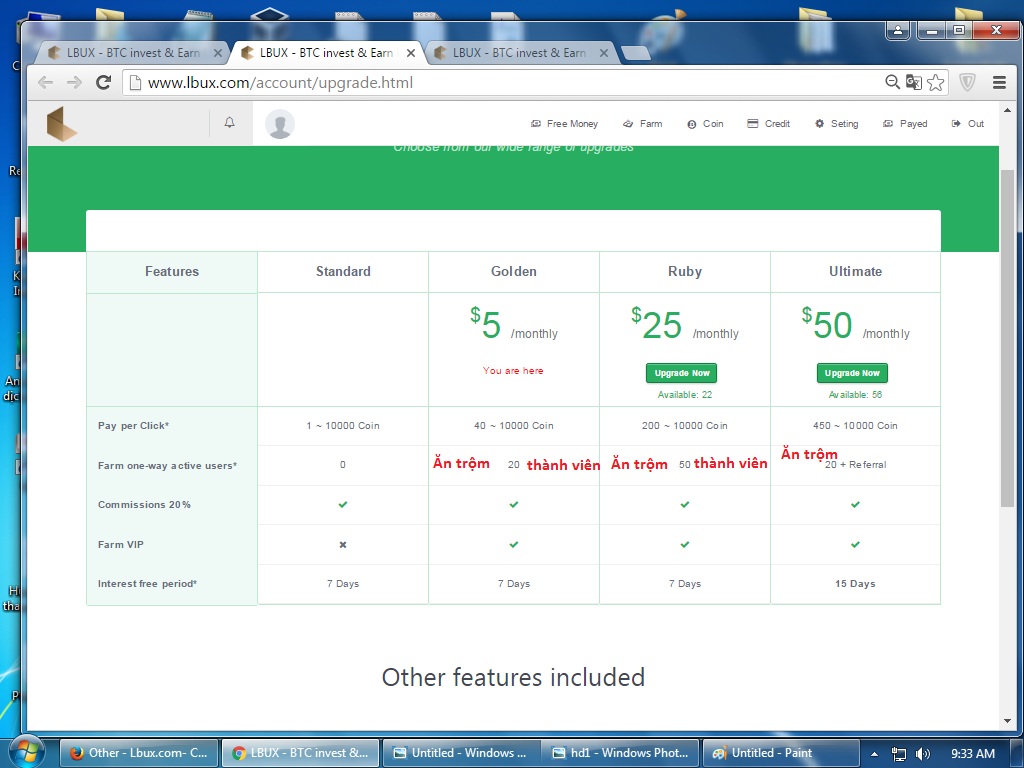This screenshot has width=1024, height=768.
Task: Click 'Pay per Click*' row label
Action: (x=133, y=425)
